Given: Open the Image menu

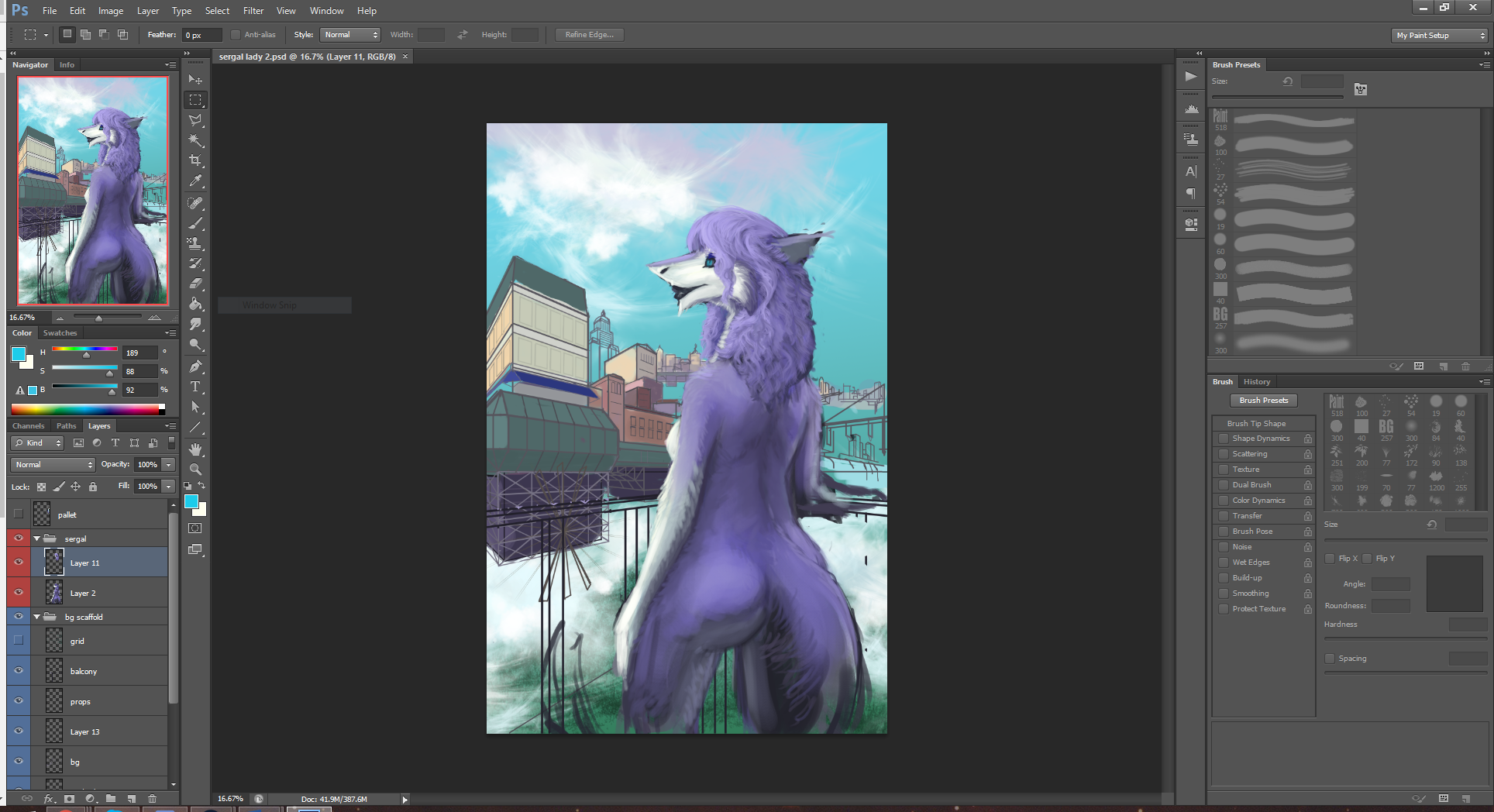Looking at the screenshot, I should (111, 11).
